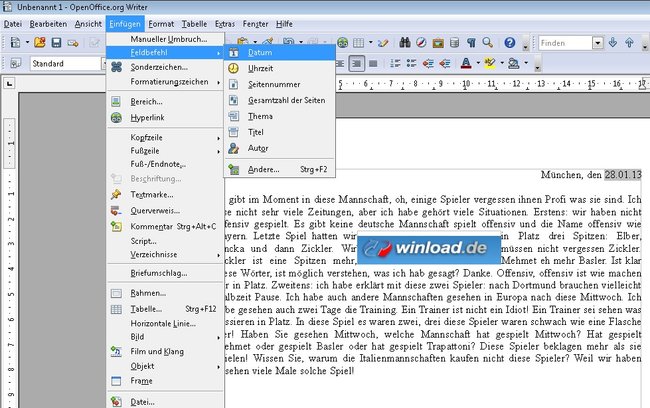Open Andere... fields dialog entry
Screen dimensions: 650x408
(280, 169)
